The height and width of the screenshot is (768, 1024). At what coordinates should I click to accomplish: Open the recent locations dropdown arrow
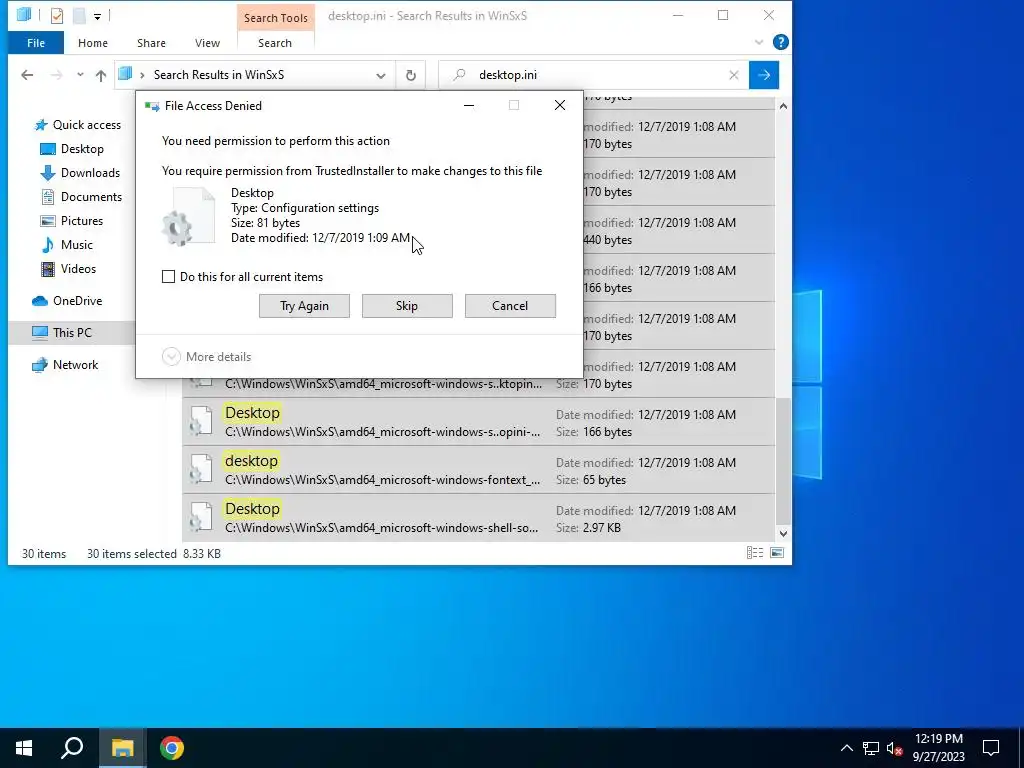[80, 75]
